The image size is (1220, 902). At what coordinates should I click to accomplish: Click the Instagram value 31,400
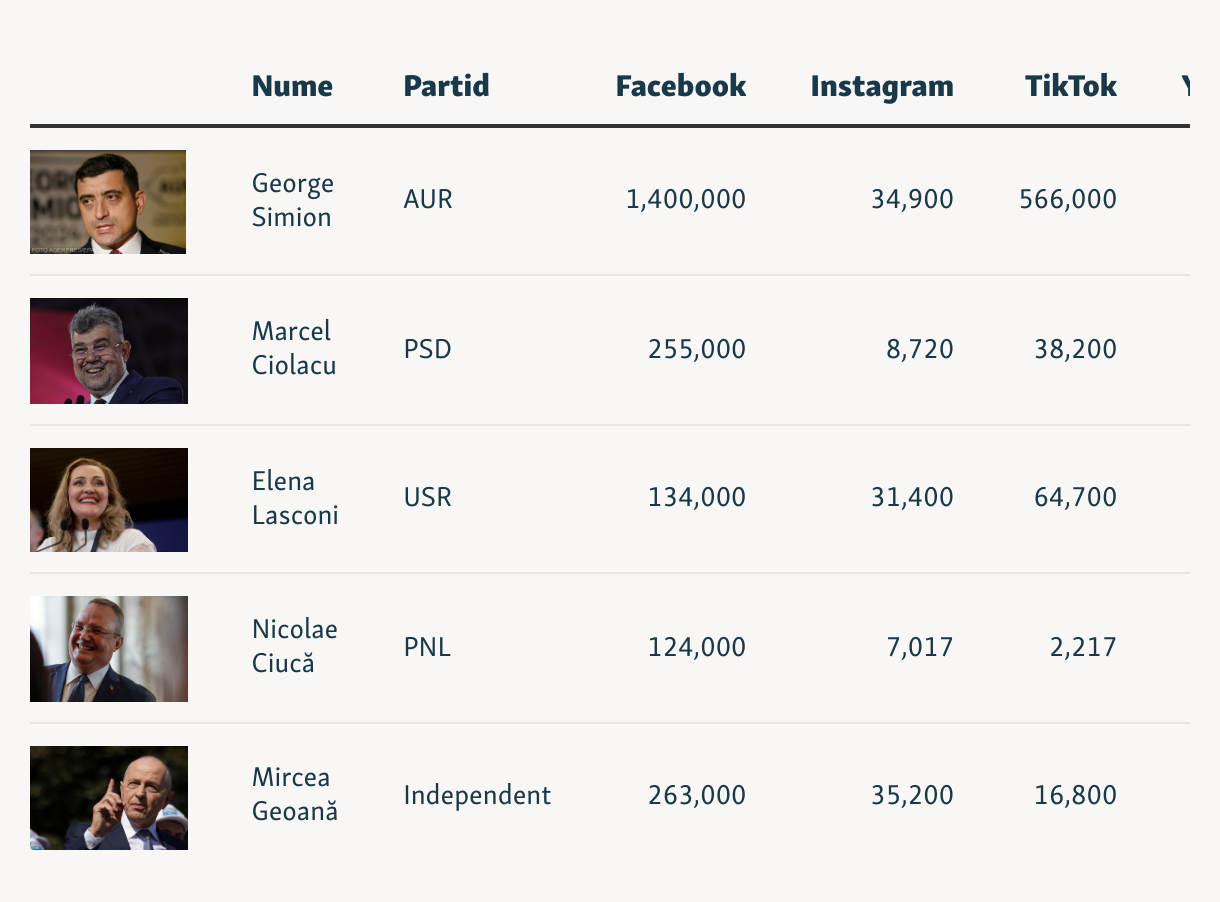point(912,498)
